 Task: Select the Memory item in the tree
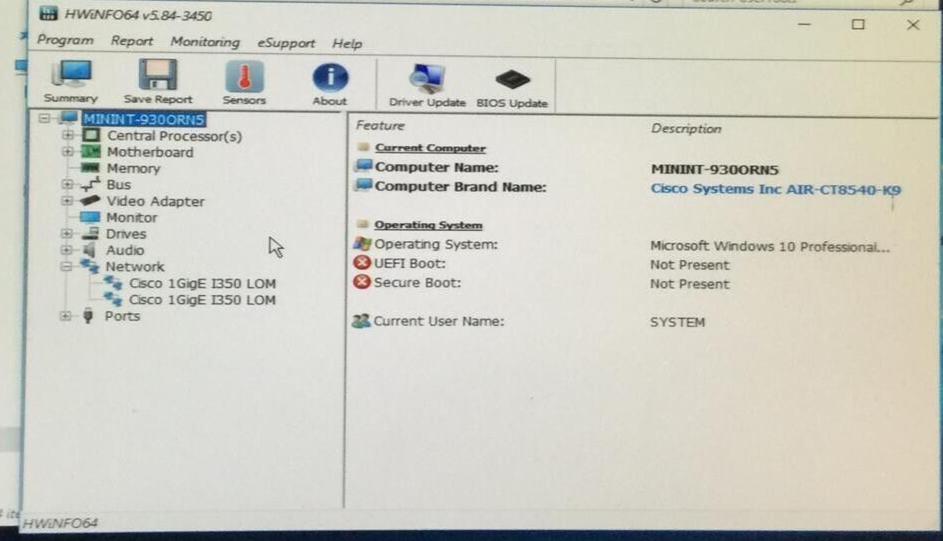133,168
